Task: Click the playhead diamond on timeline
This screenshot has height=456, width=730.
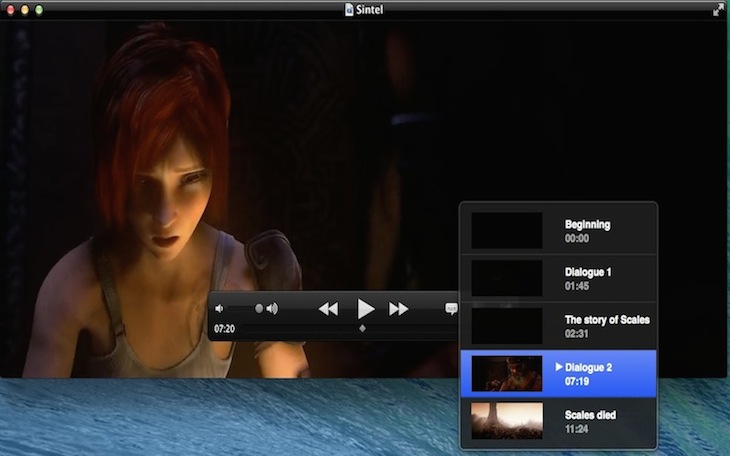Action: tap(362, 328)
